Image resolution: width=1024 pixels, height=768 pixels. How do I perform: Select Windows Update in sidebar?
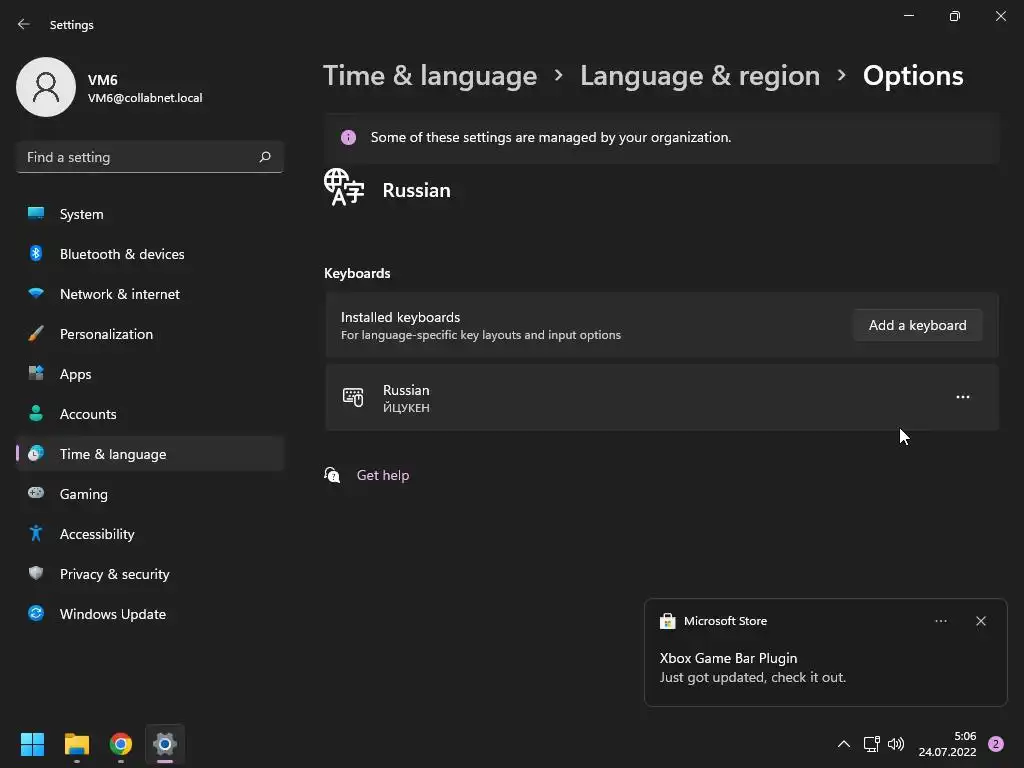point(112,614)
